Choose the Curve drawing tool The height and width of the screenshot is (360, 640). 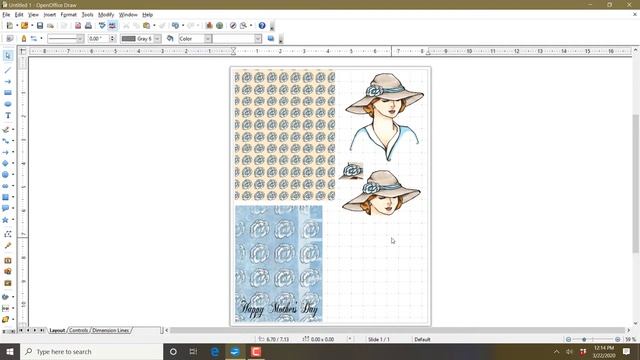(x=6, y=129)
